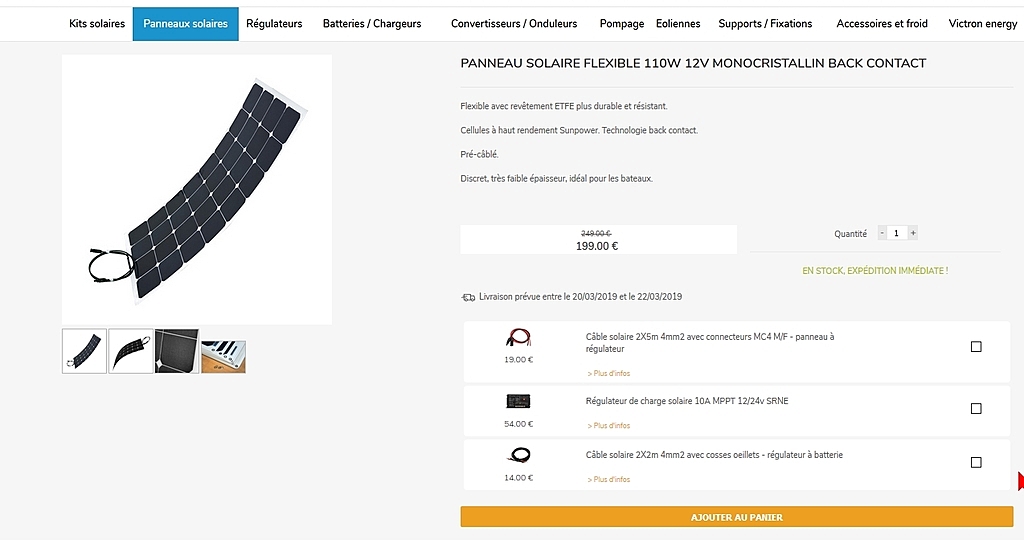The image size is (1024, 560).
Task: Check the 2X5m solar cable option
Action: (x=976, y=347)
